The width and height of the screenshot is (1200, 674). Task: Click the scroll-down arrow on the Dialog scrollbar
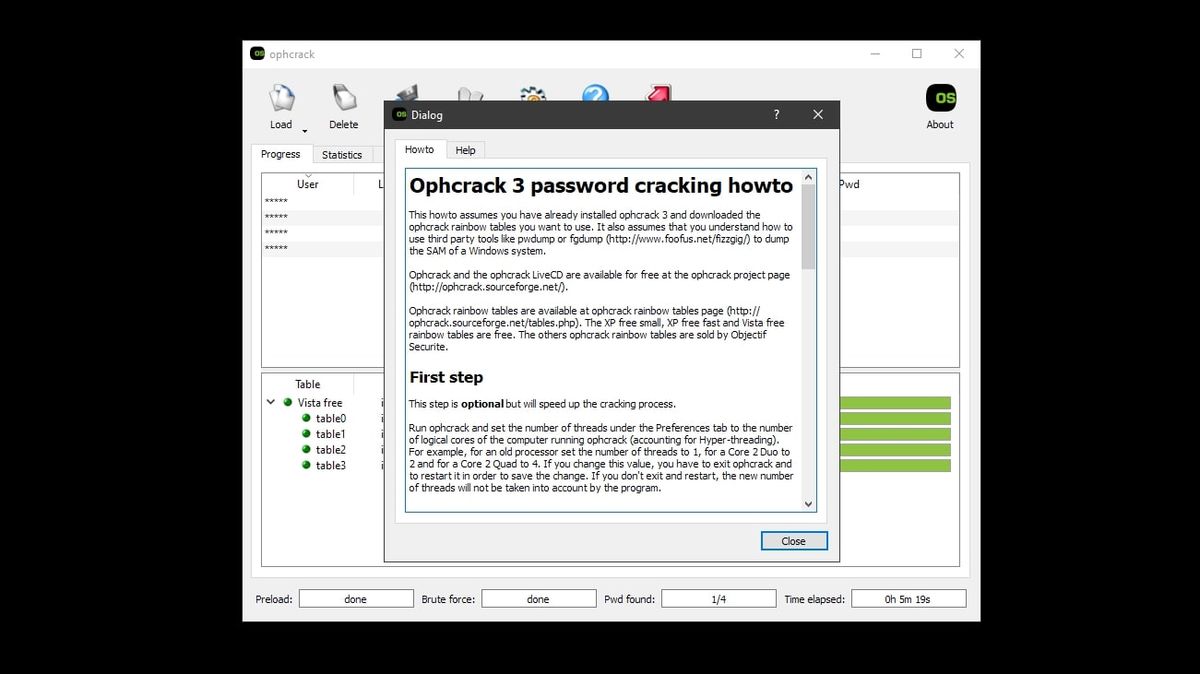click(x=810, y=504)
